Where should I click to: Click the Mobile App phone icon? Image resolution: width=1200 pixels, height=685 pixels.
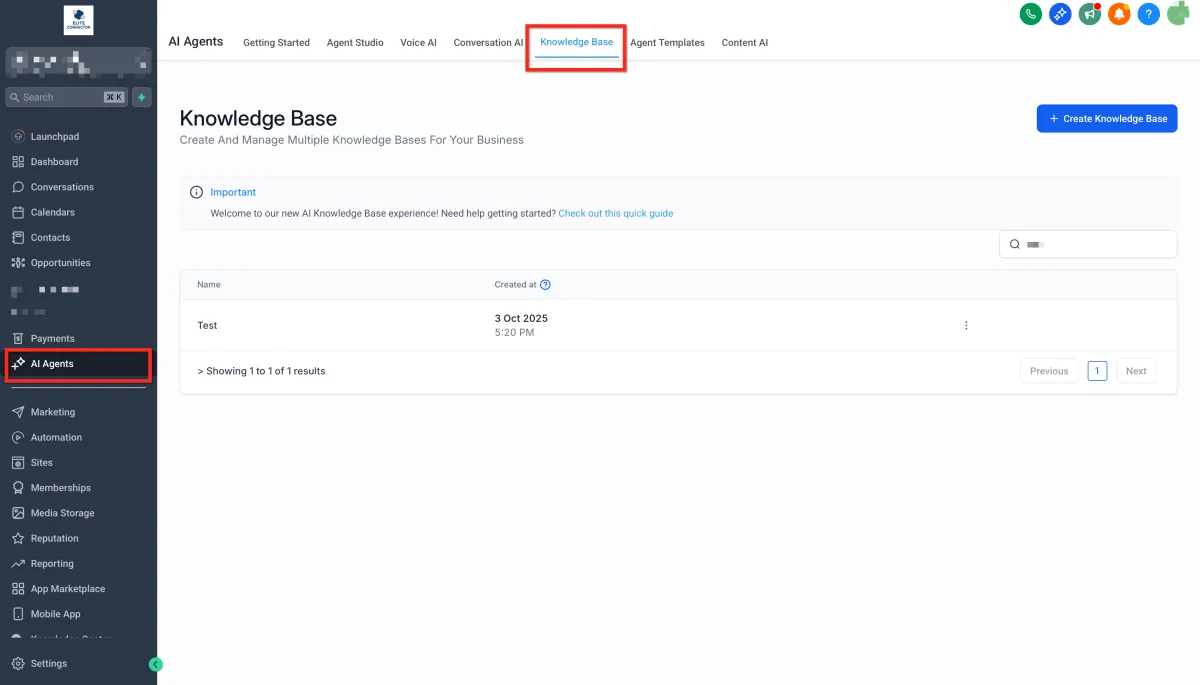pos(18,614)
